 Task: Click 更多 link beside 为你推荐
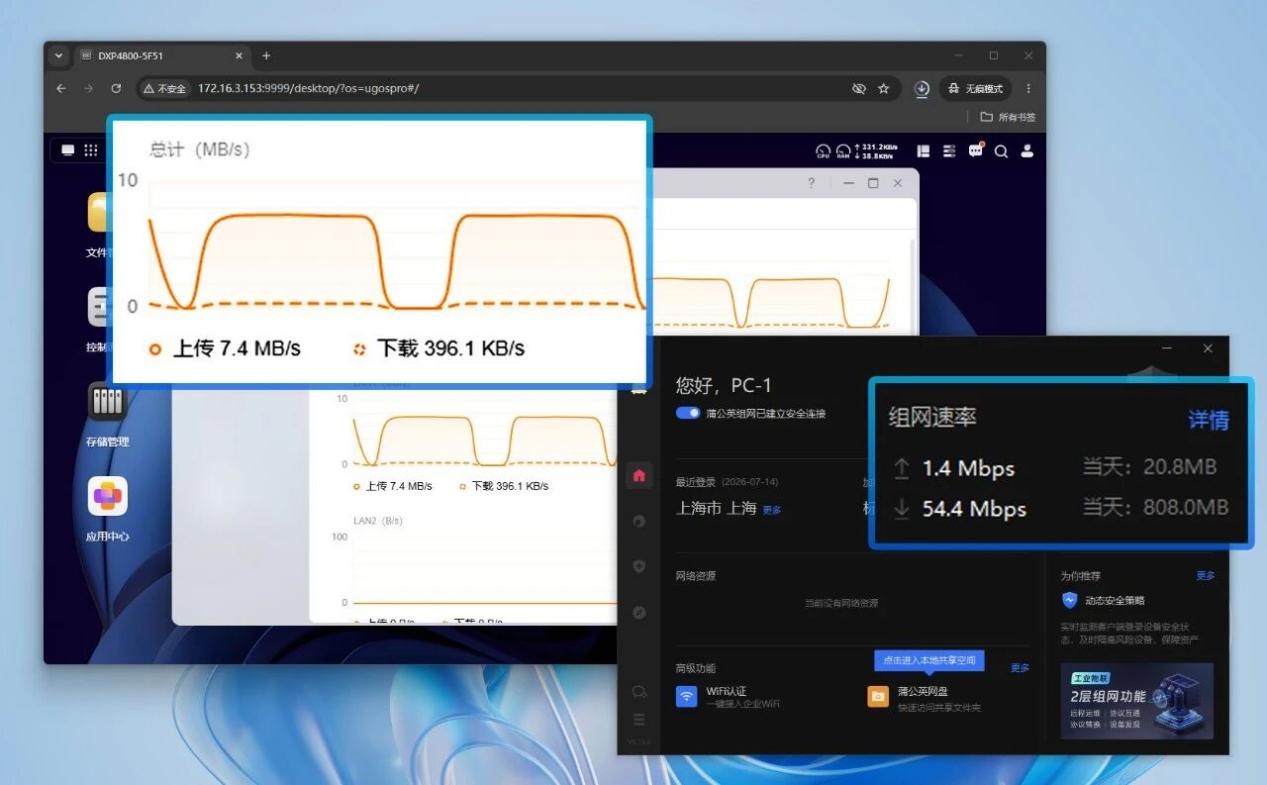pos(1206,576)
